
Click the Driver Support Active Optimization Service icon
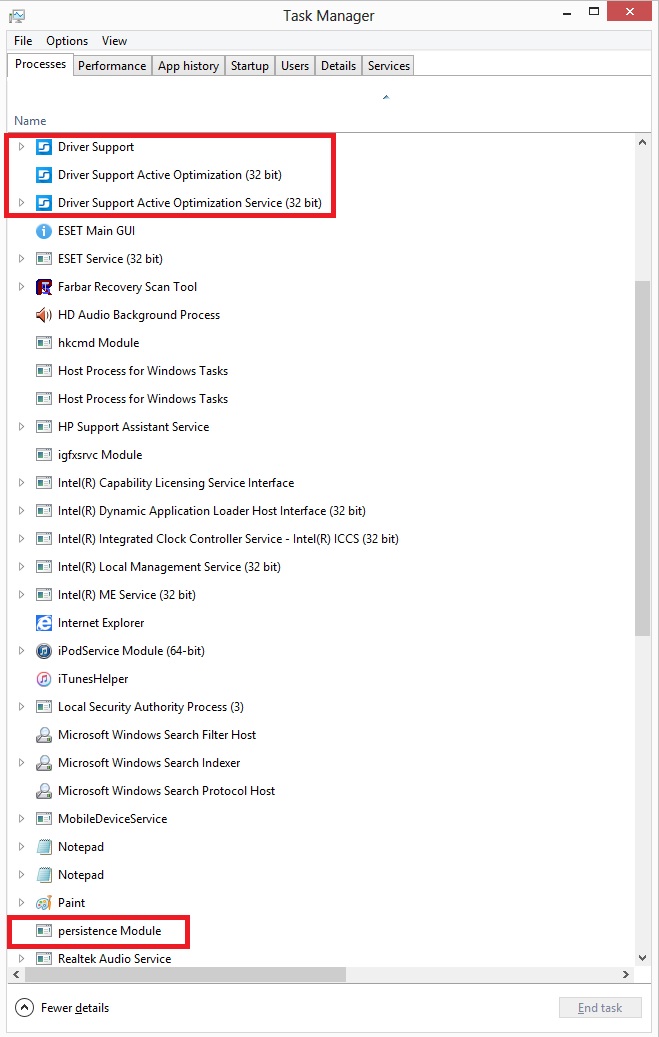(x=44, y=202)
